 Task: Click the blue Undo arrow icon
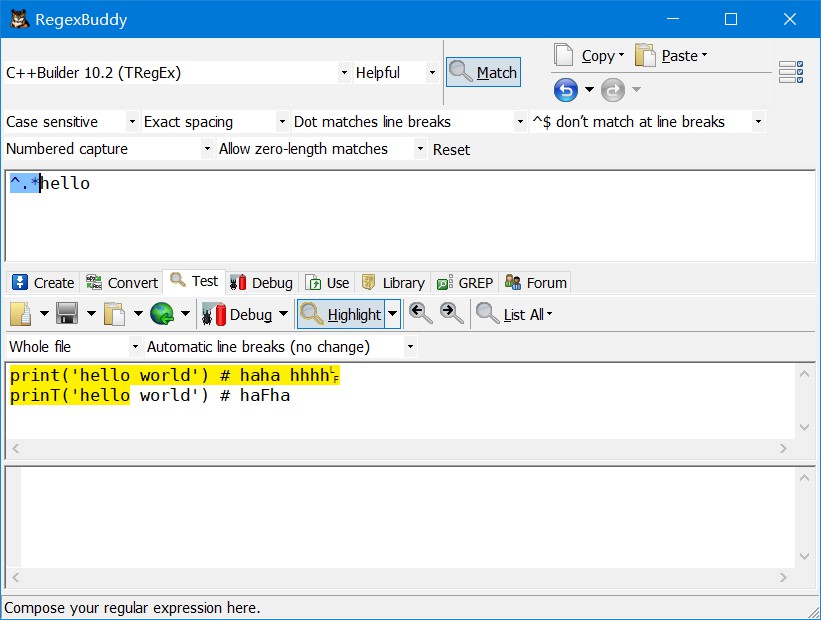click(x=566, y=90)
